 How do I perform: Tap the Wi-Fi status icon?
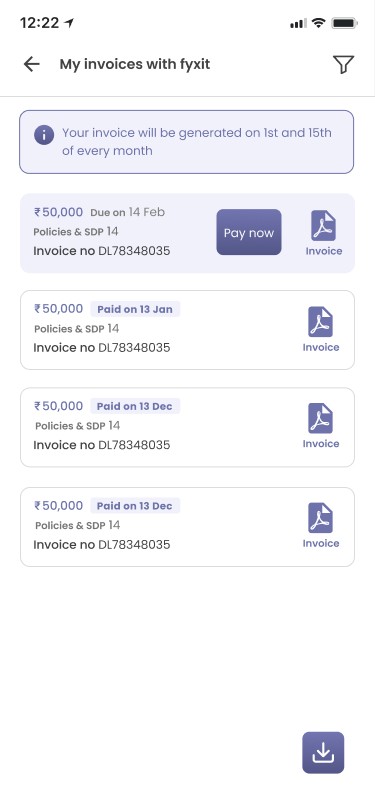click(319, 23)
